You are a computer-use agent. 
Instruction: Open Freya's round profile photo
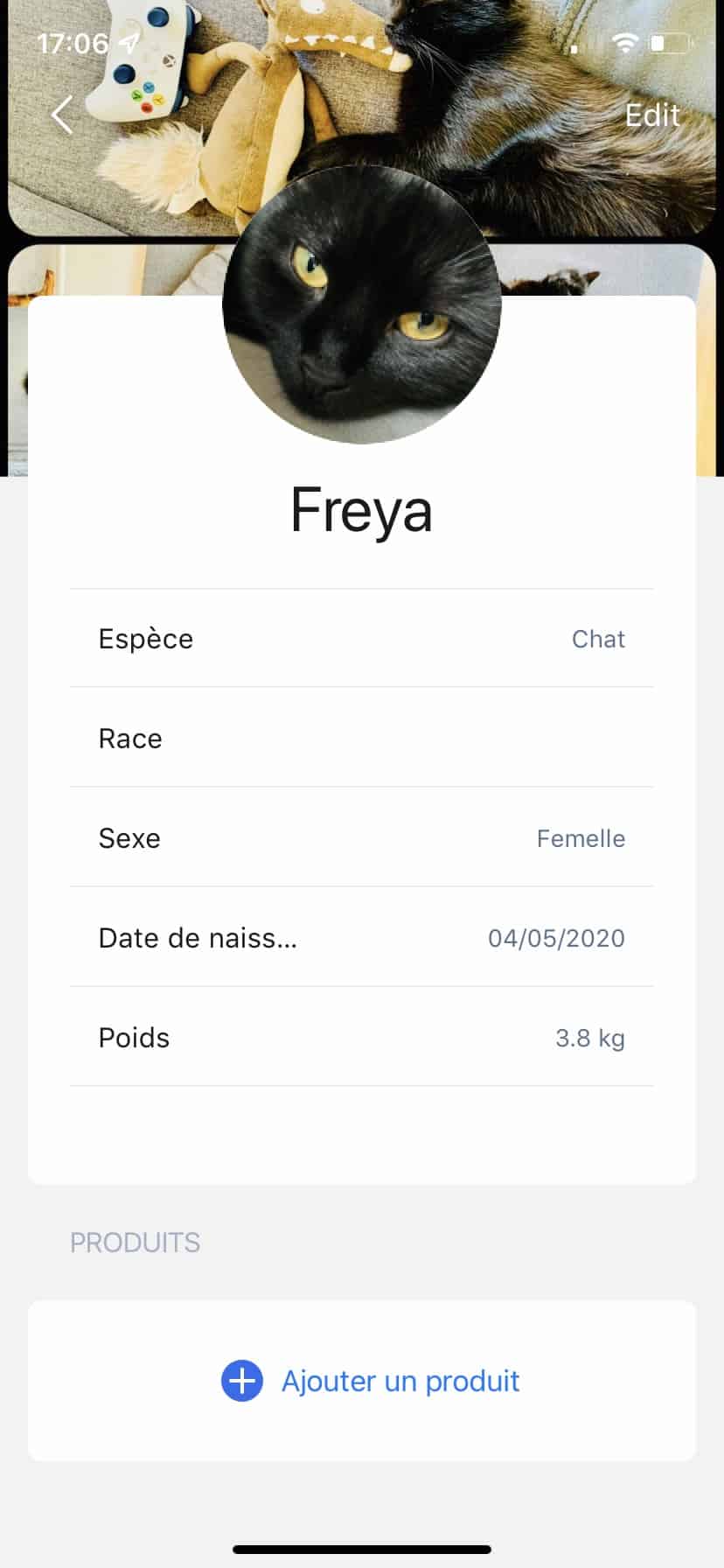click(362, 304)
